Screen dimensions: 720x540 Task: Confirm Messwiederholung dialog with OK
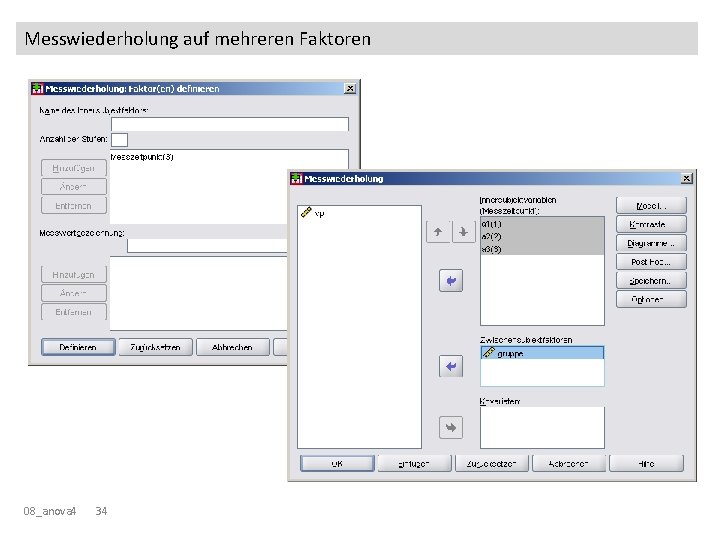[x=337, y=463]
